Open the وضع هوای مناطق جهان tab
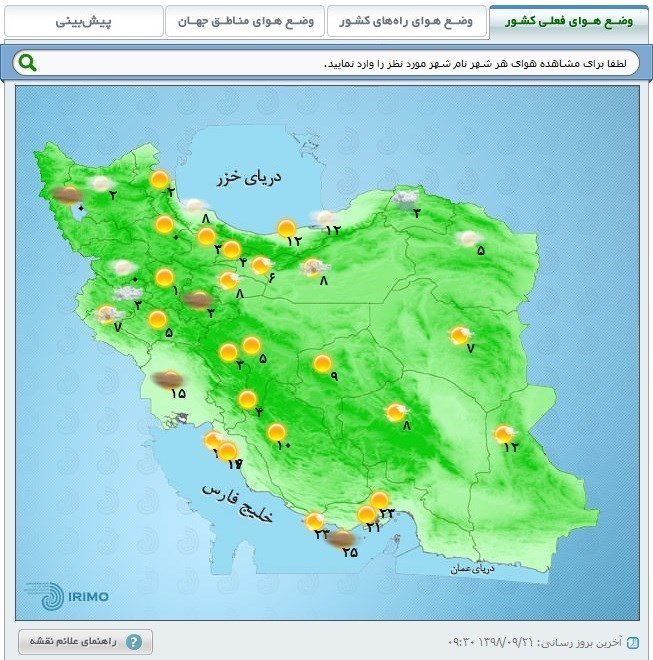This screenshot has width=653, height=660. [244, 21]
